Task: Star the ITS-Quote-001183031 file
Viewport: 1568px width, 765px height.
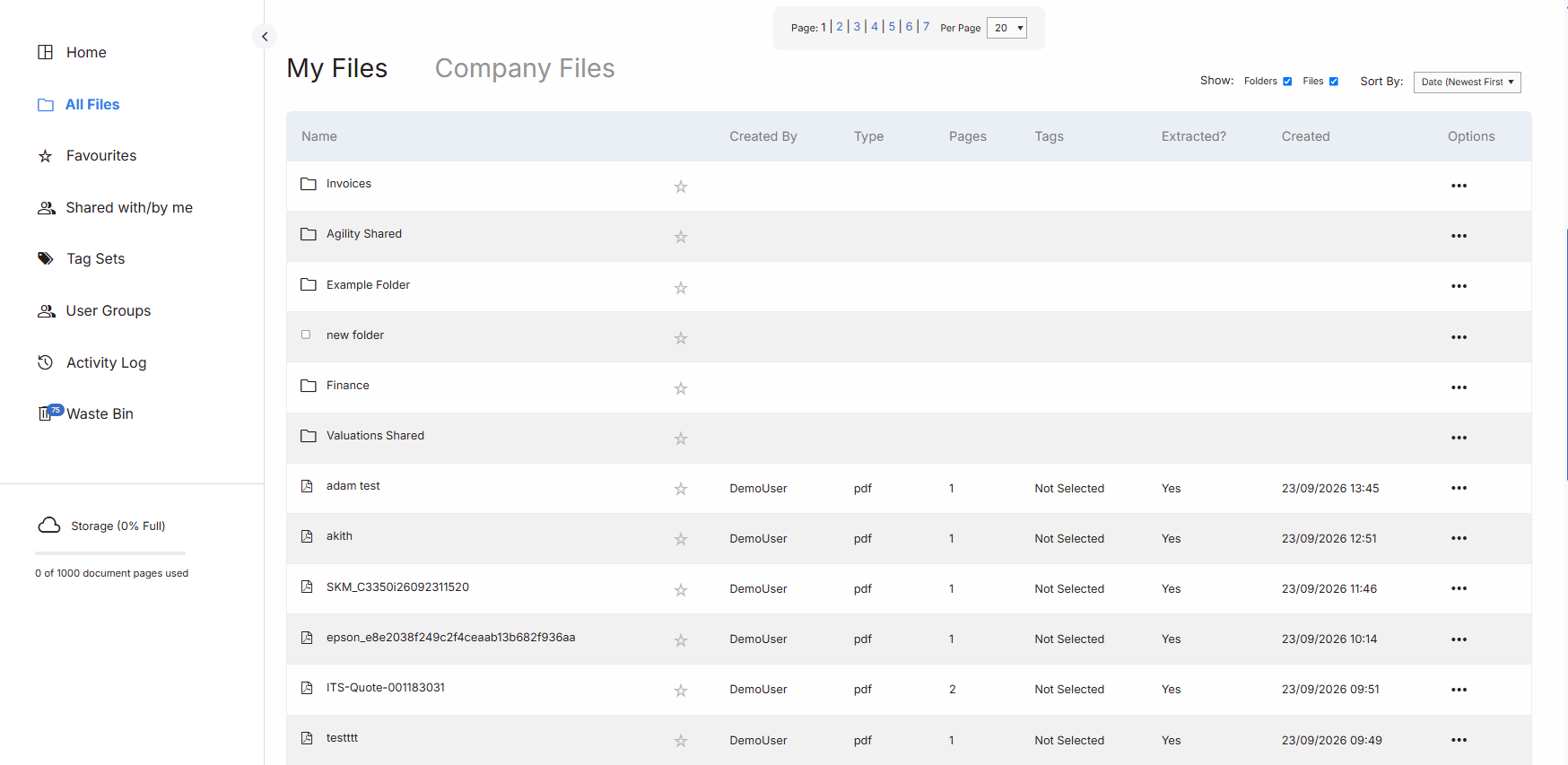Action: (x=681, y=691)
